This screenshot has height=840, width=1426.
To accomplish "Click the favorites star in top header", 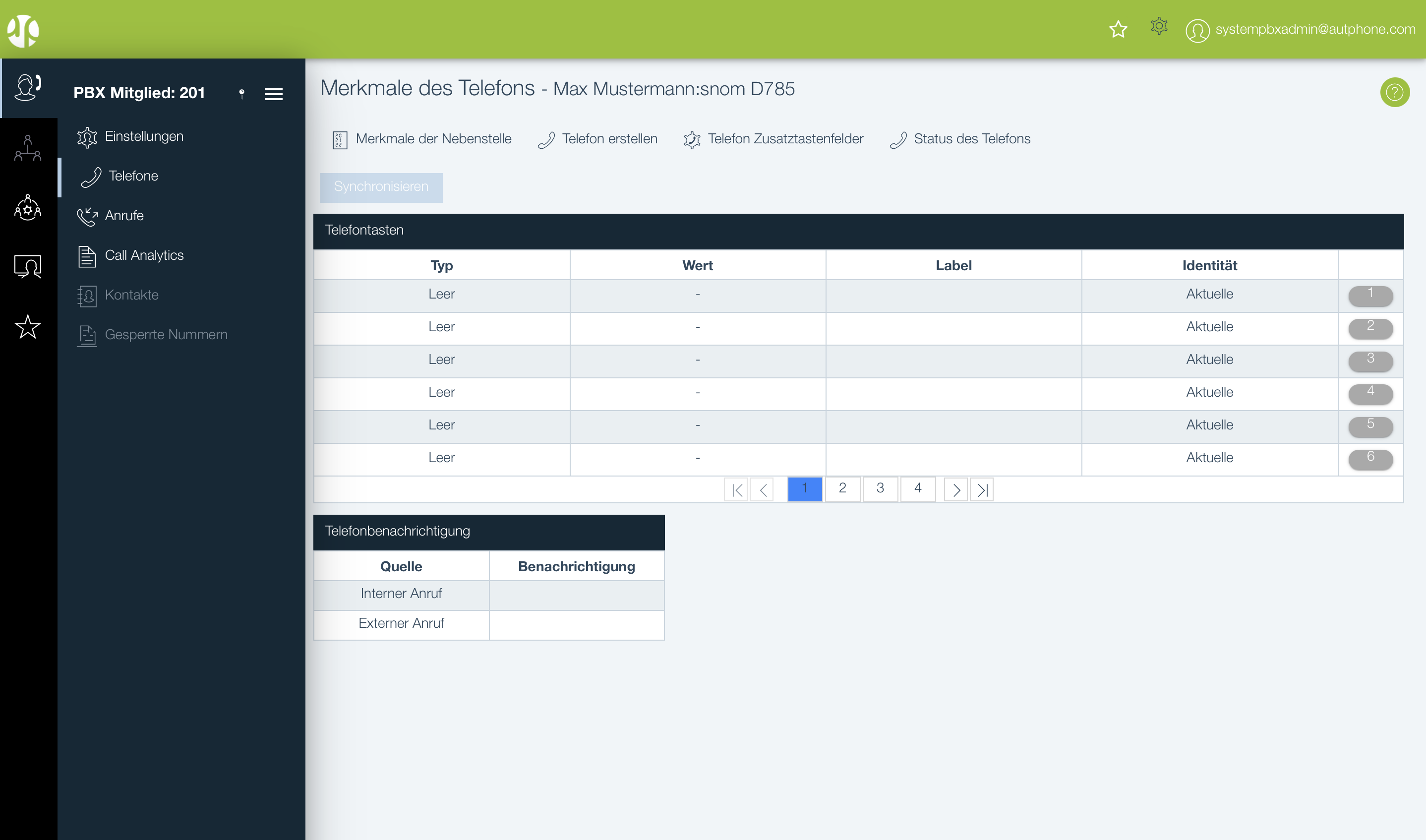I will pyautogui.click(x=1118, y=29).
